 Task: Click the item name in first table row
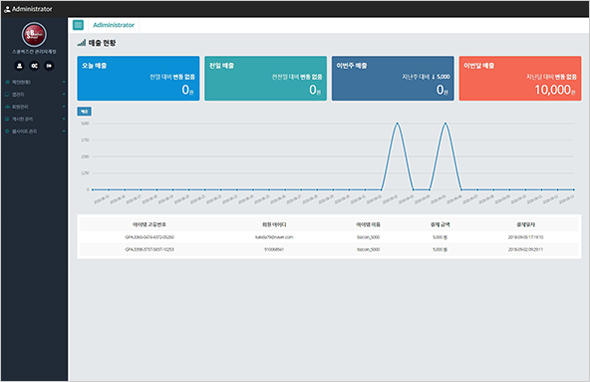(x=368, y=237)
